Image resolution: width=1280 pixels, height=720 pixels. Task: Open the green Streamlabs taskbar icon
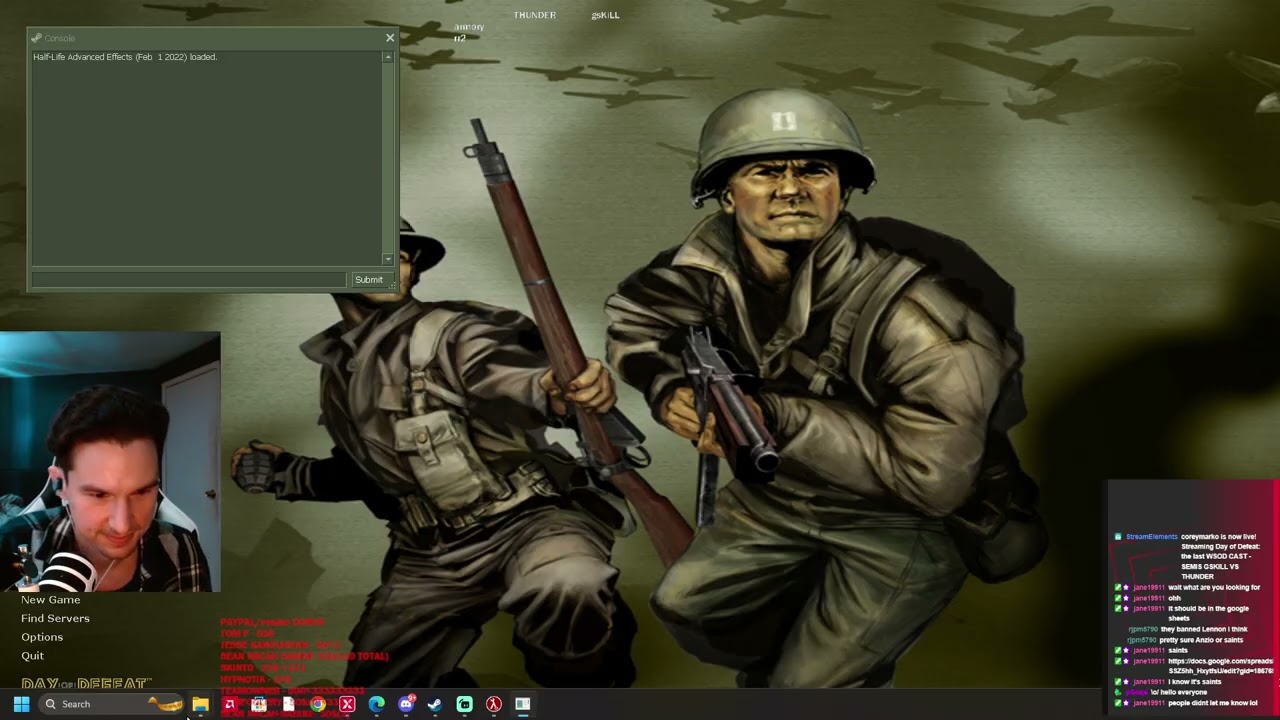(465, 704)
